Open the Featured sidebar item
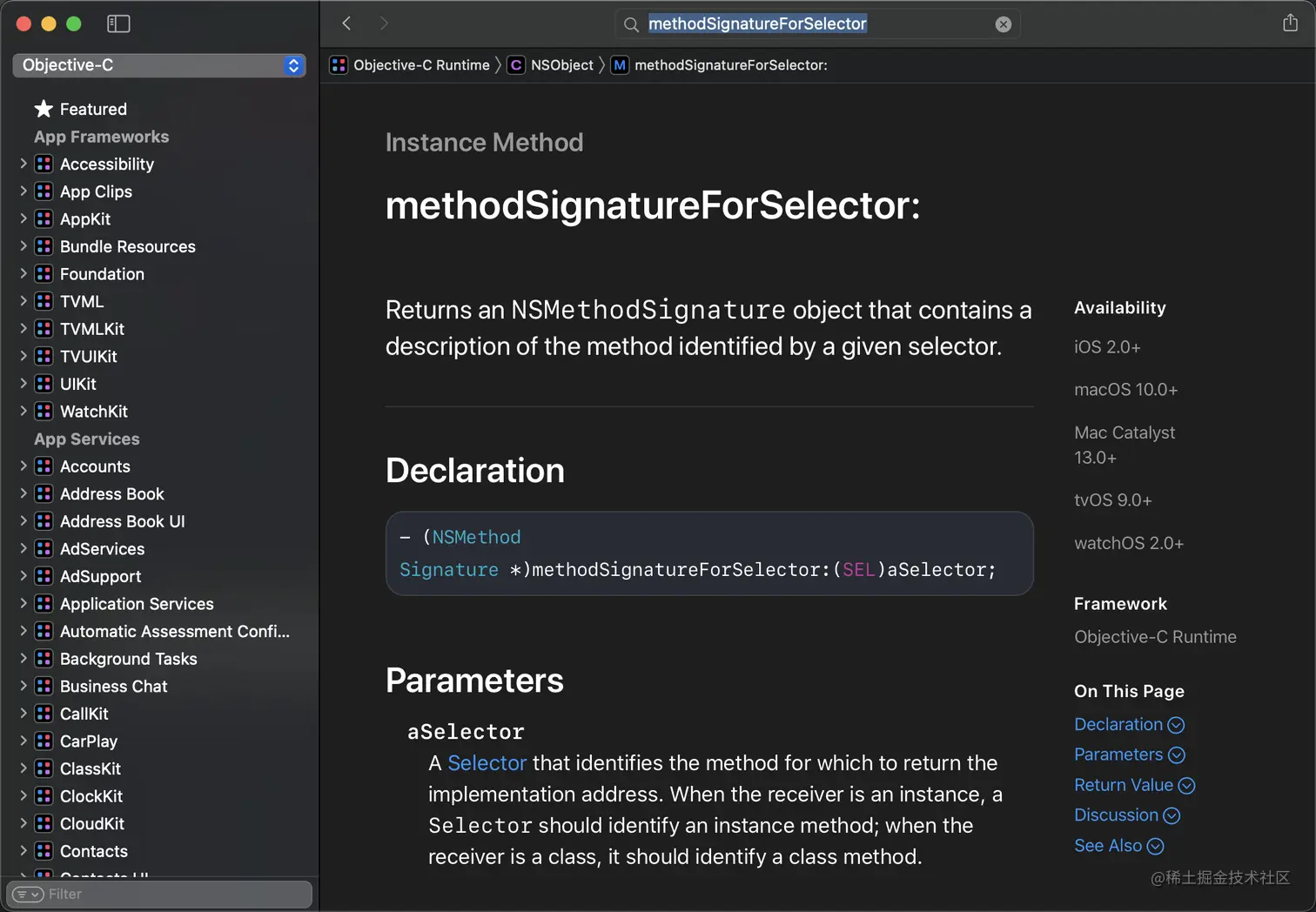The image size is (1316, 912). click(x=93, y=109)
